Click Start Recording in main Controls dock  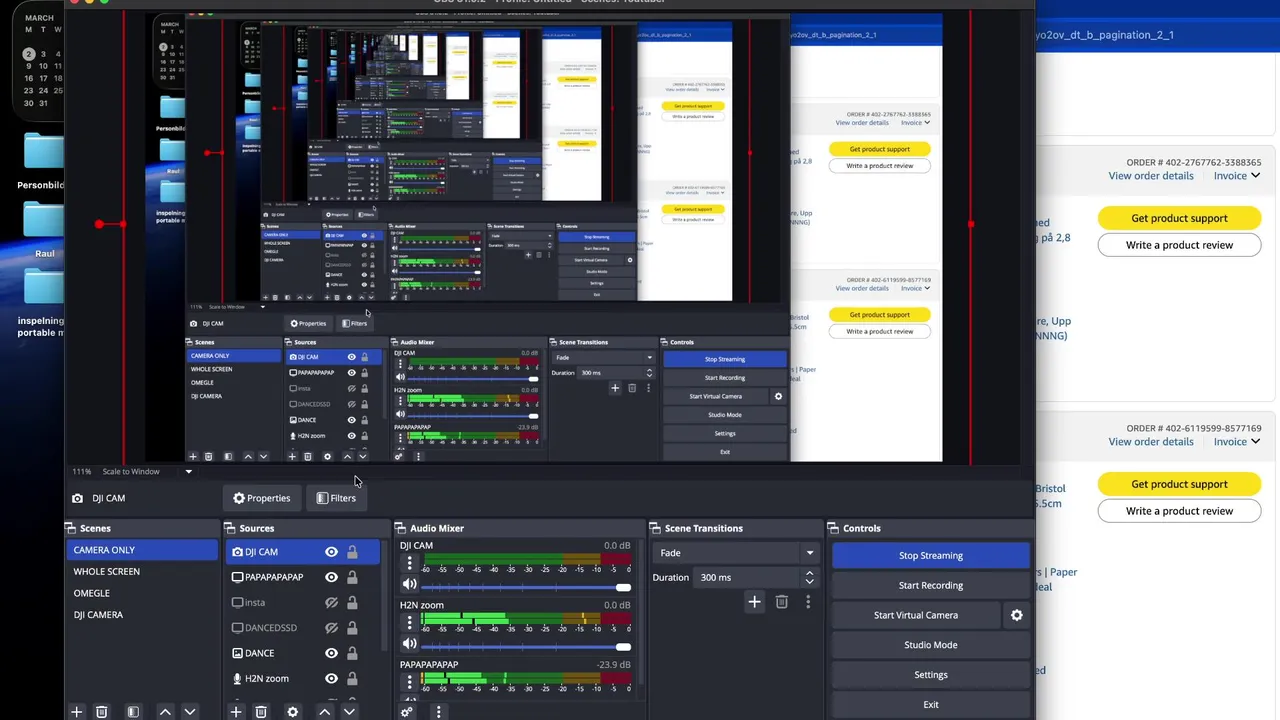(931, 585)
